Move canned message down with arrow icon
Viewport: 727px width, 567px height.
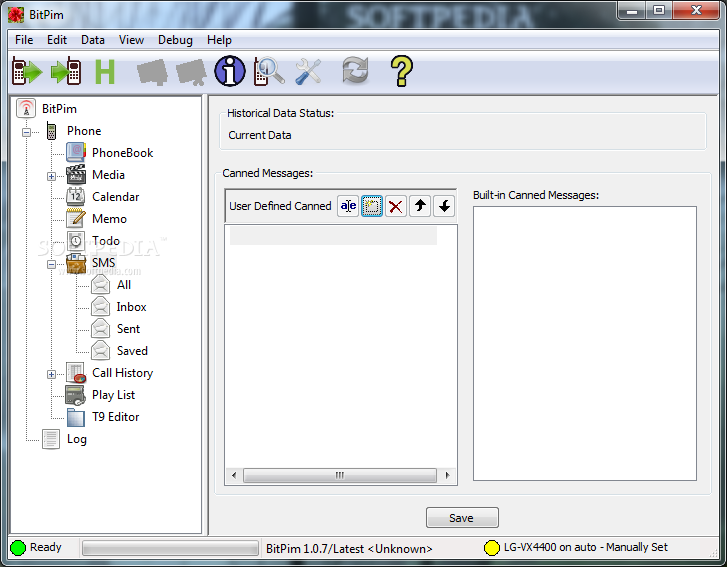[444, 206]
